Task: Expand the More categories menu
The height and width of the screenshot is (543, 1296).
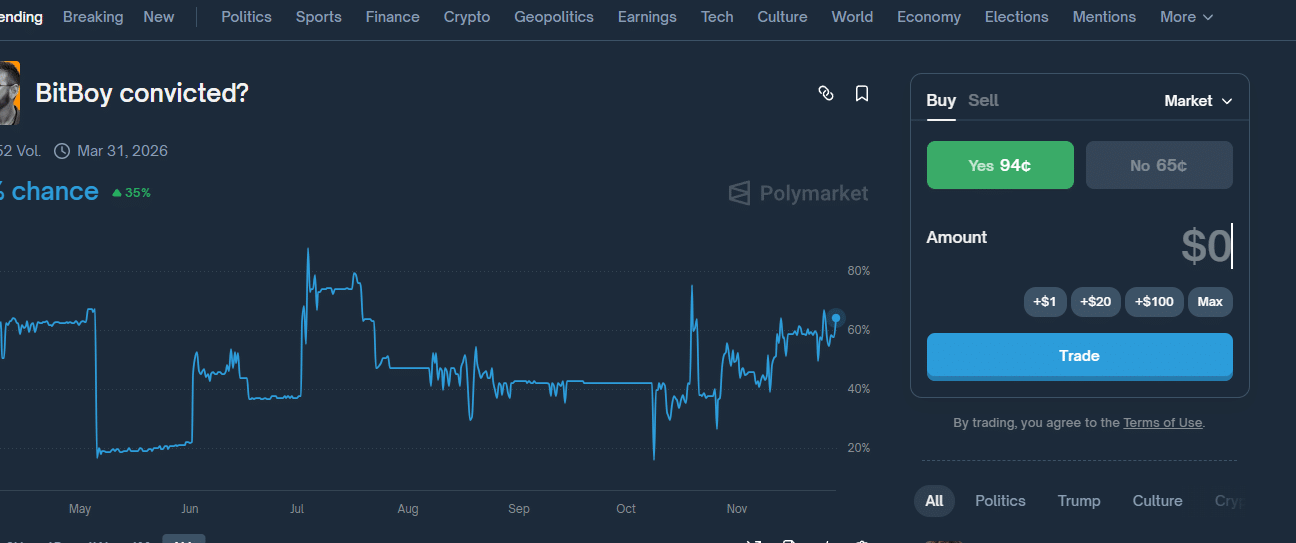Action: point(1186,17)
